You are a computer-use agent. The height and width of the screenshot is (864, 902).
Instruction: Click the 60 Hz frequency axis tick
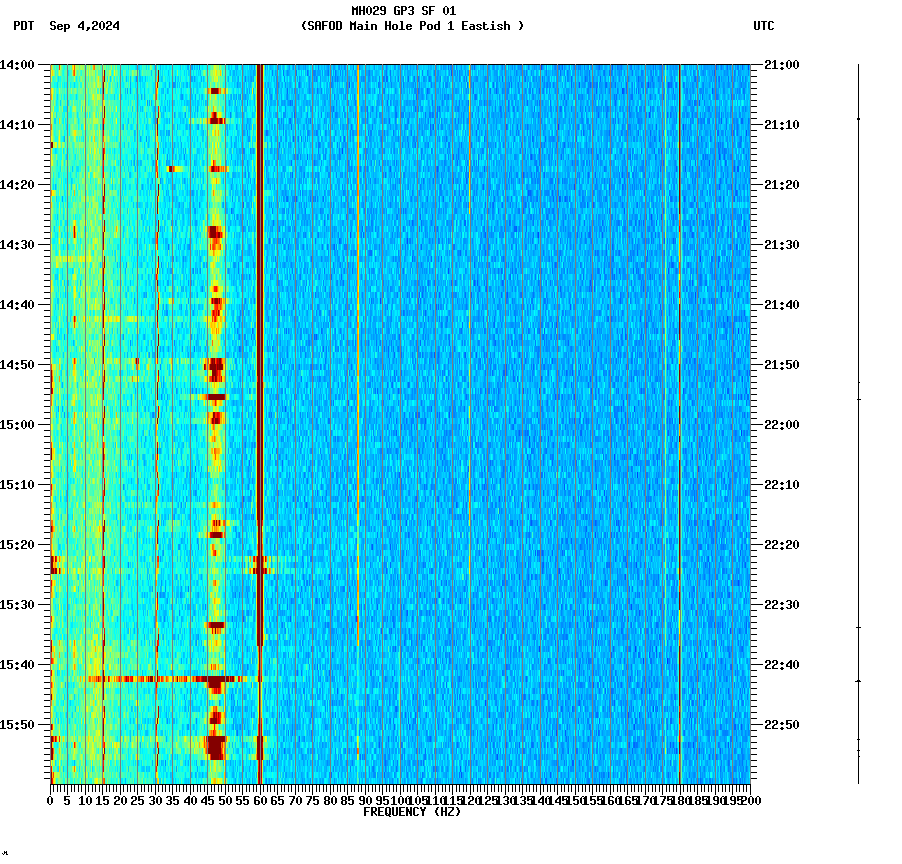pos(258,792)
